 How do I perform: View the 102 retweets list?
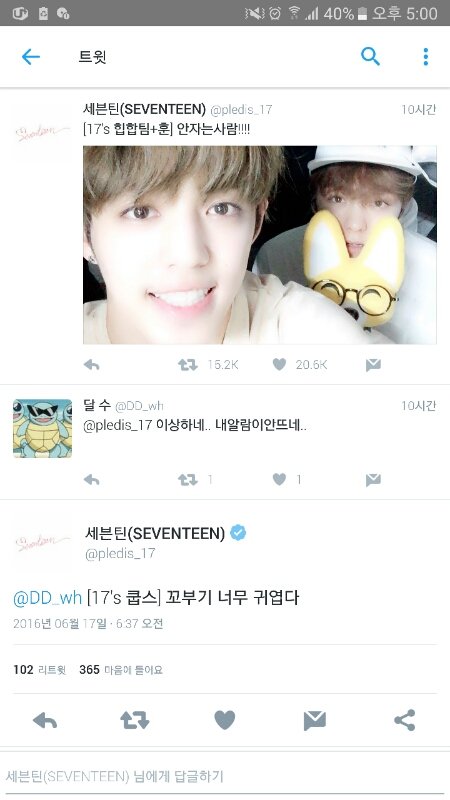[39, 669]
